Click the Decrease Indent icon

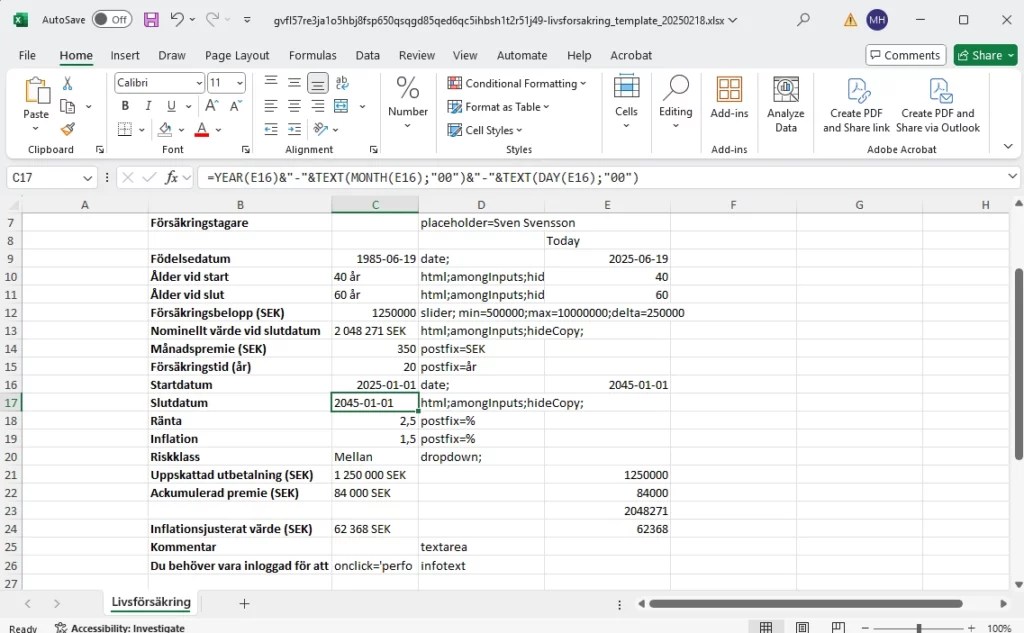coord(271,129)
